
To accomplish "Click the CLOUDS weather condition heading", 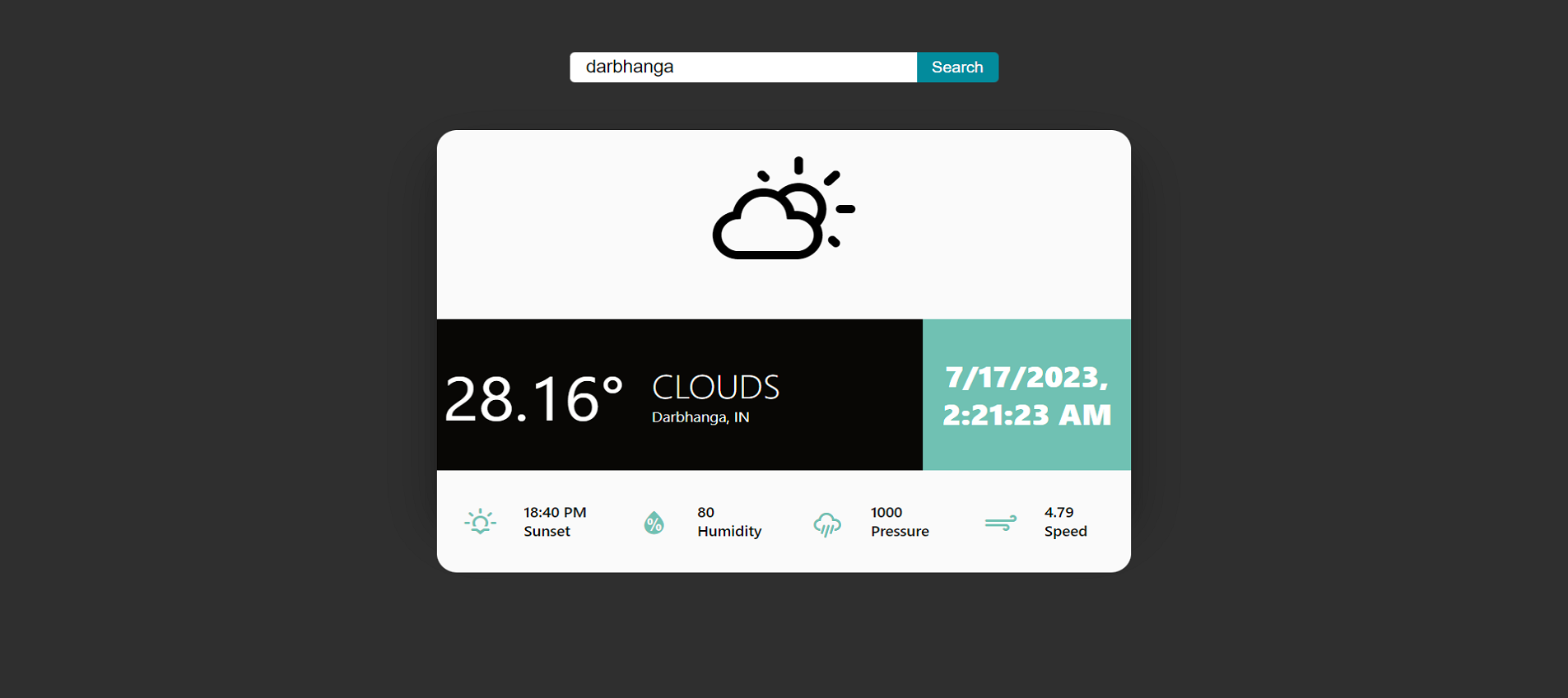I will click(x=715, y=387).
